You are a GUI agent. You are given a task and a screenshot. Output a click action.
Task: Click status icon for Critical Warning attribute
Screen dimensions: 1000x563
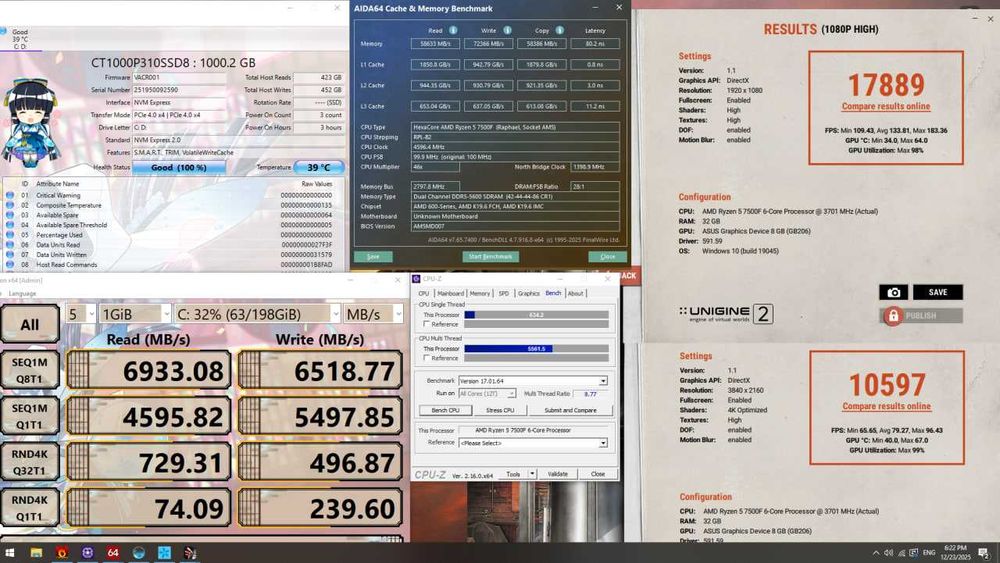[x=10, y=195]
